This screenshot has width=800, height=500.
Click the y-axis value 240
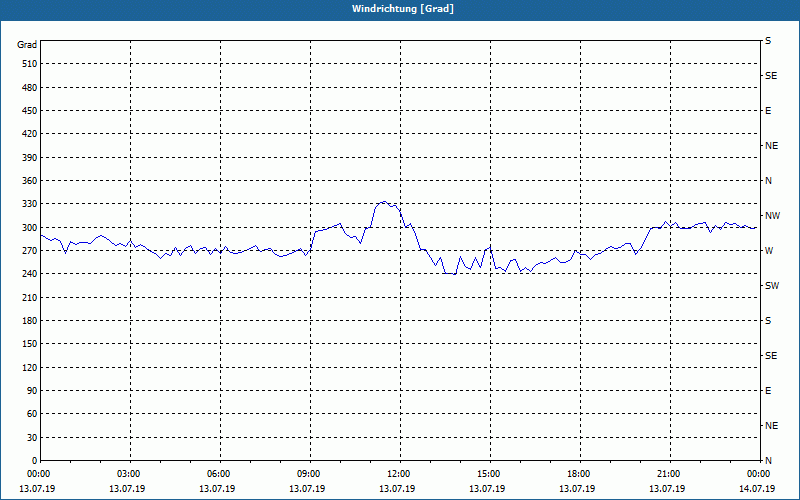(30, 274)
